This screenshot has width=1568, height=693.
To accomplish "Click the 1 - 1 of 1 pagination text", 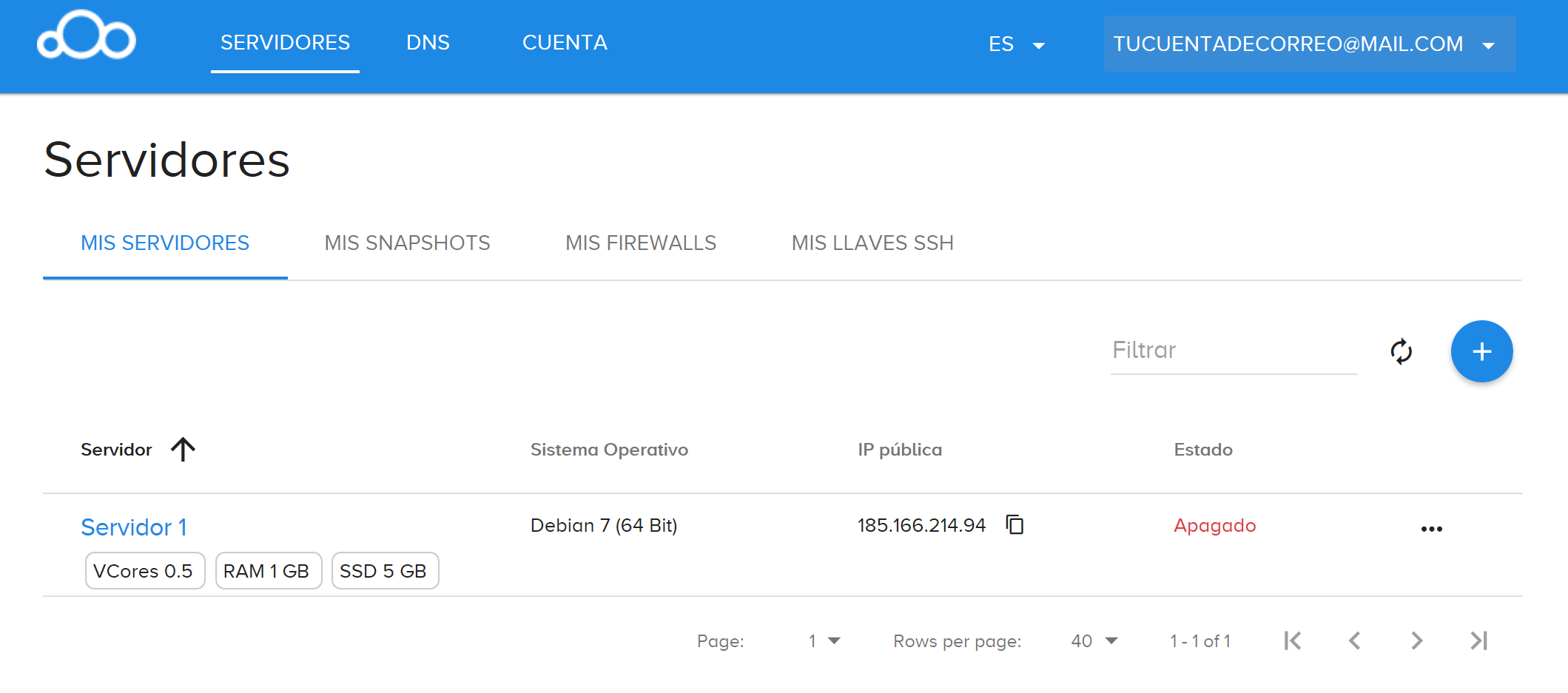I will (1200, 641).
